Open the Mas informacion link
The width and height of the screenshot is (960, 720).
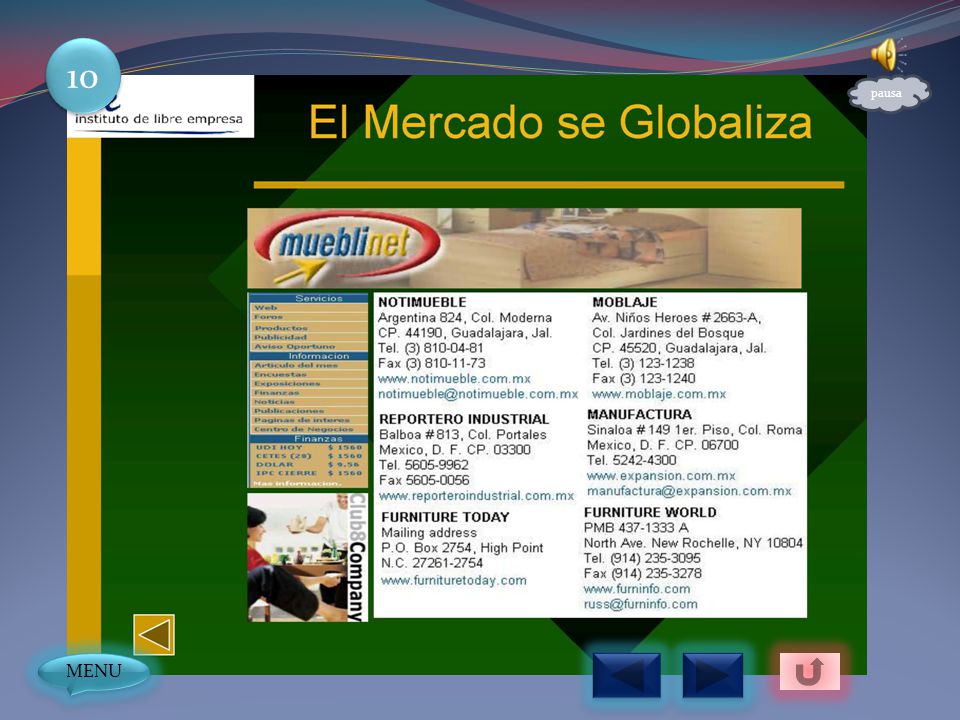click(297, 484)
